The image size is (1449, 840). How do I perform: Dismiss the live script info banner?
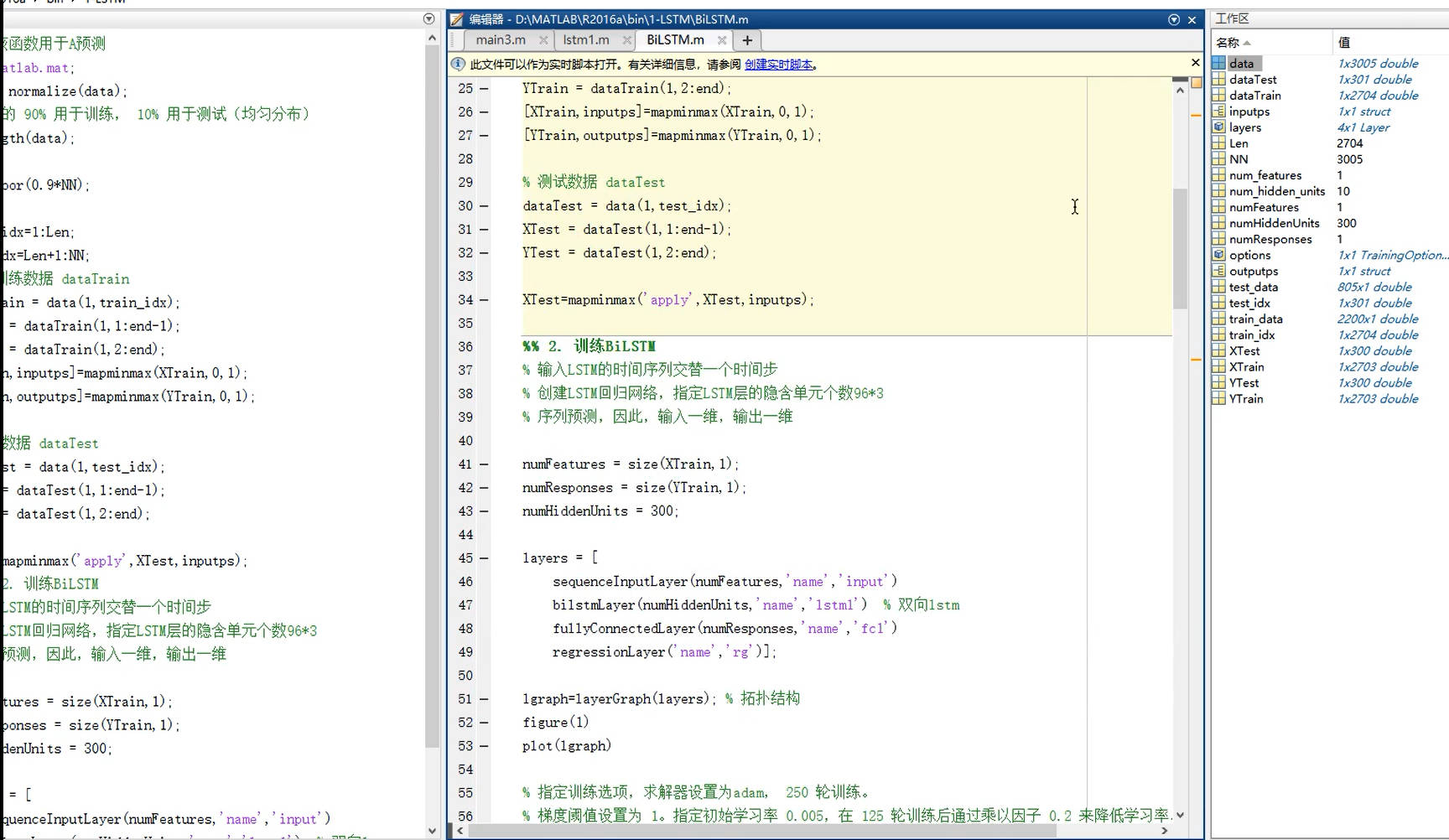coord(1196,63)
